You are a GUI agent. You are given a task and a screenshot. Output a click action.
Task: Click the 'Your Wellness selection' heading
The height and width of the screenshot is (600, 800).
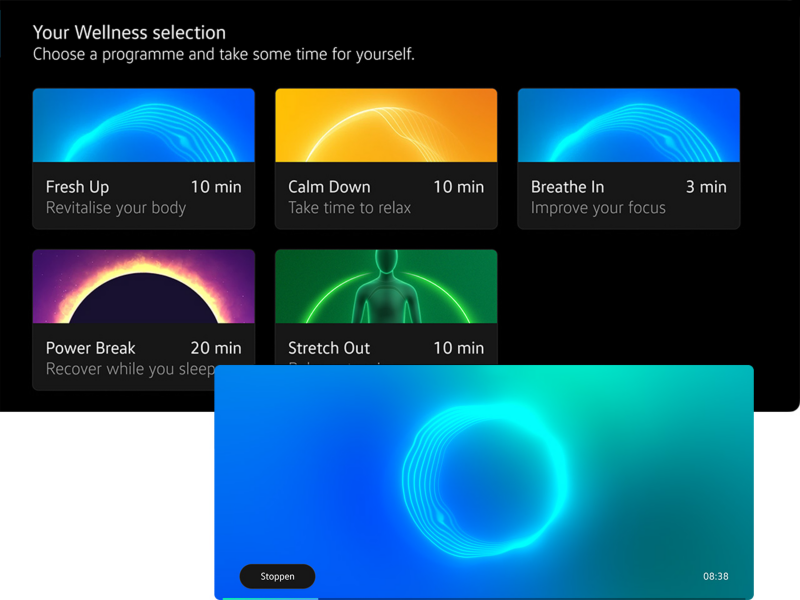pyautogui.click(x=129, y=33)
